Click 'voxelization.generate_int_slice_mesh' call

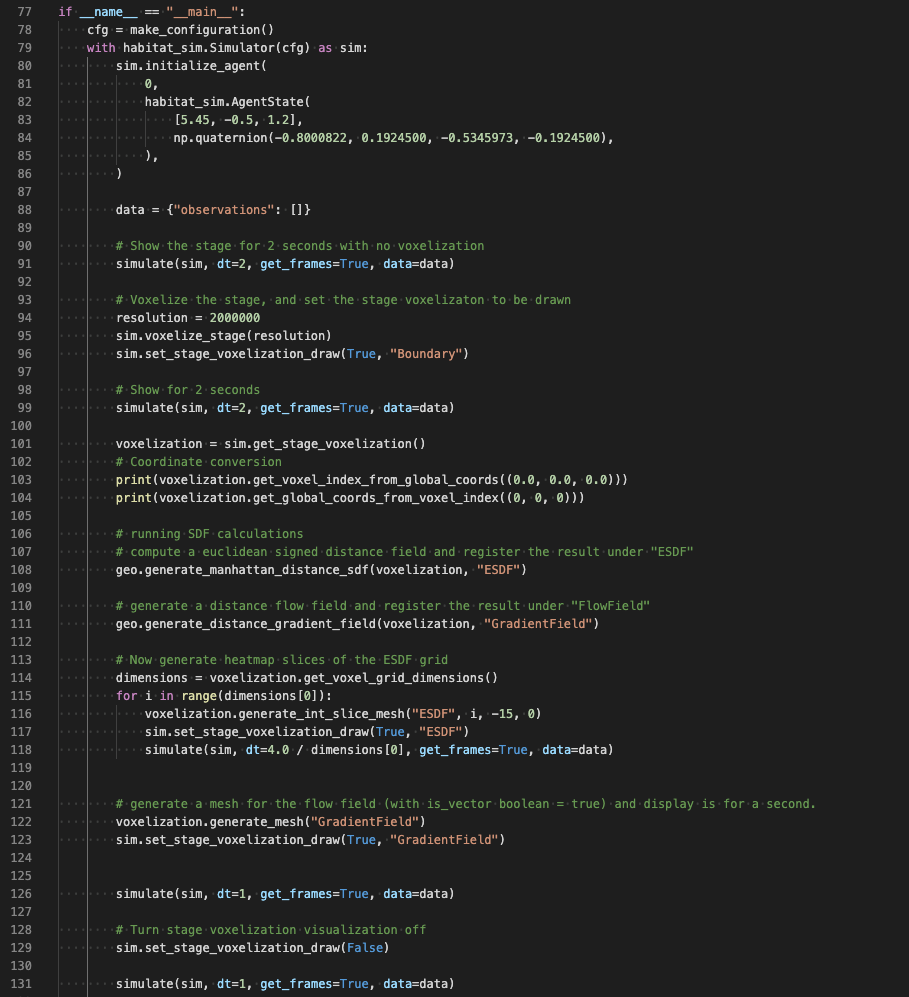[275, 714]
